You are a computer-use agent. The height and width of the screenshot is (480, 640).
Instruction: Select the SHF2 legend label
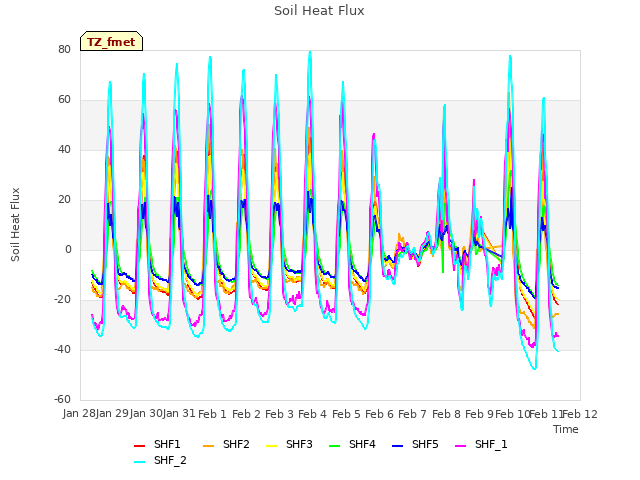[x=236, y=444]
